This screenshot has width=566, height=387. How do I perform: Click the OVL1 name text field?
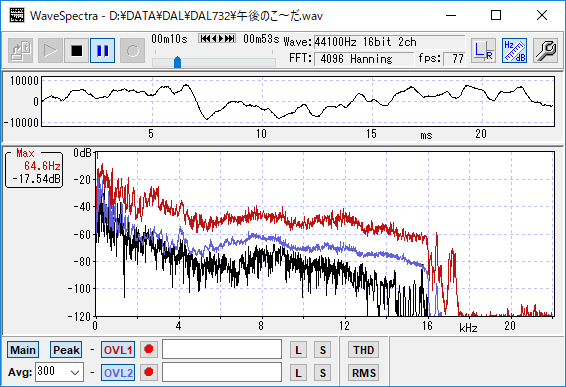[222, 349]
